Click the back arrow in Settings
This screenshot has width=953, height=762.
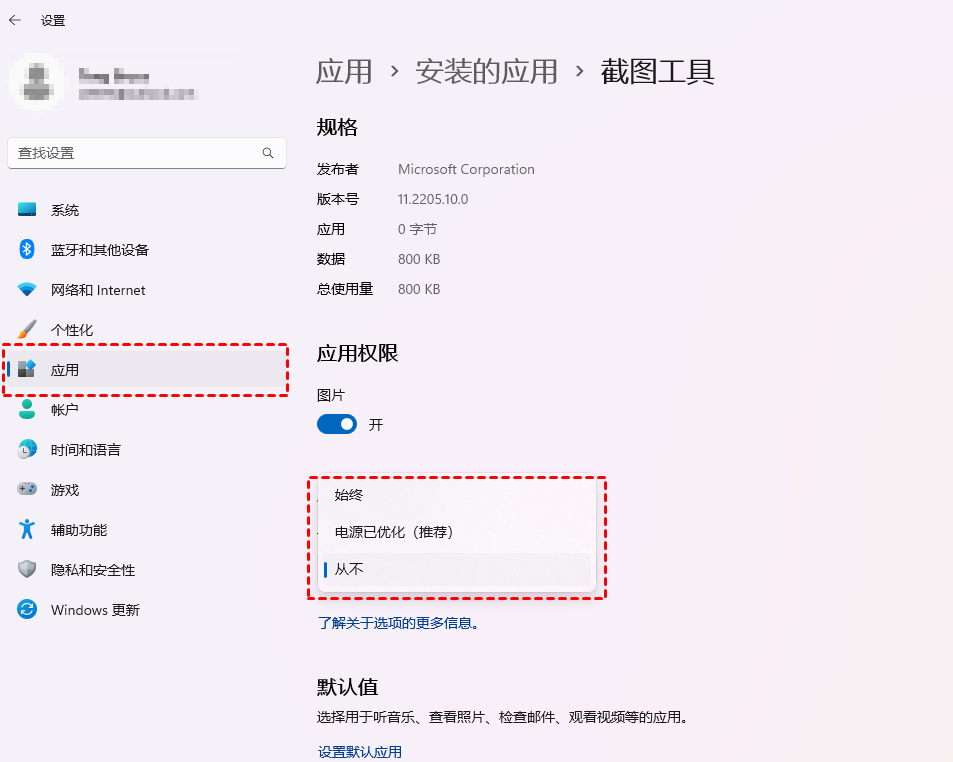coord(15,20)
